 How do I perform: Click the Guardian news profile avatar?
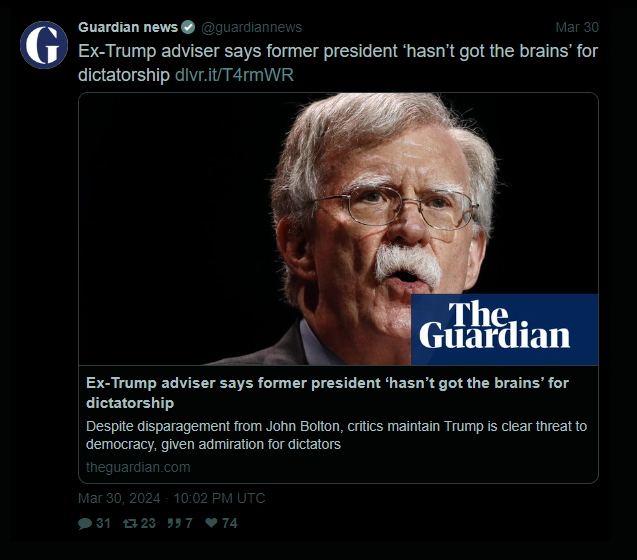click(44, 45)
